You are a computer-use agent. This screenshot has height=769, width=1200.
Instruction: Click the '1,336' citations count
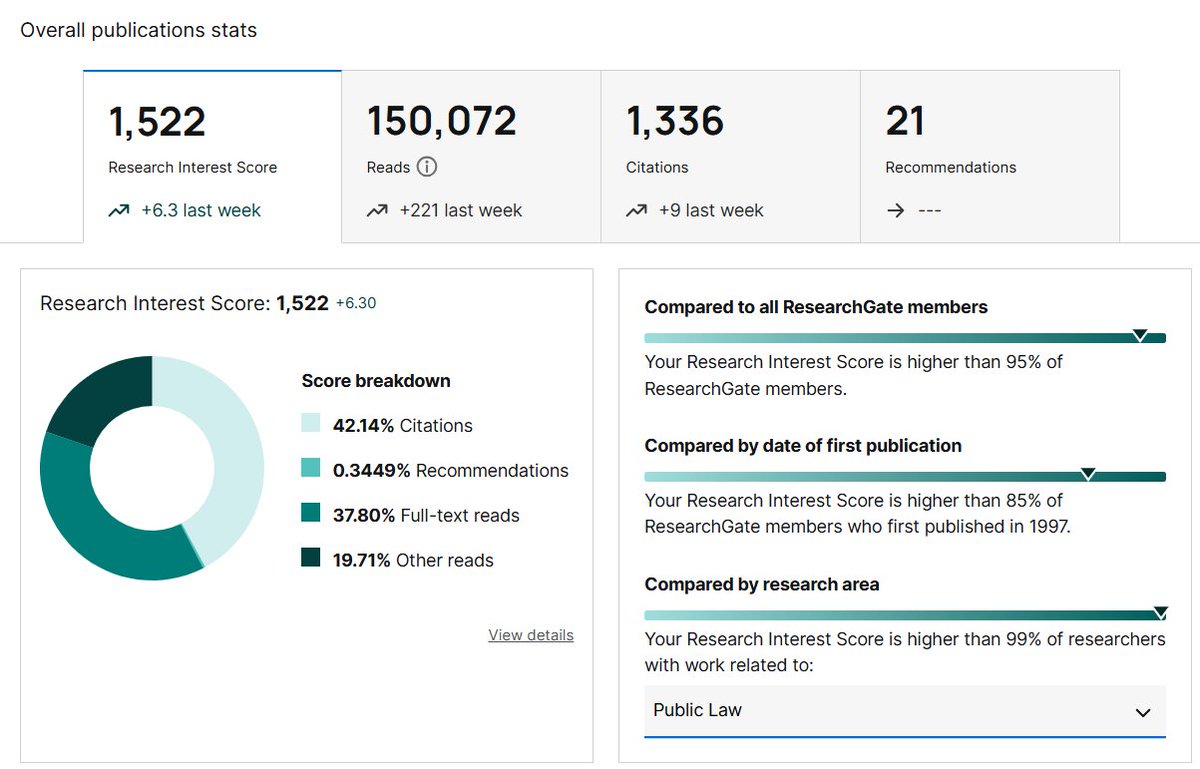675,121
